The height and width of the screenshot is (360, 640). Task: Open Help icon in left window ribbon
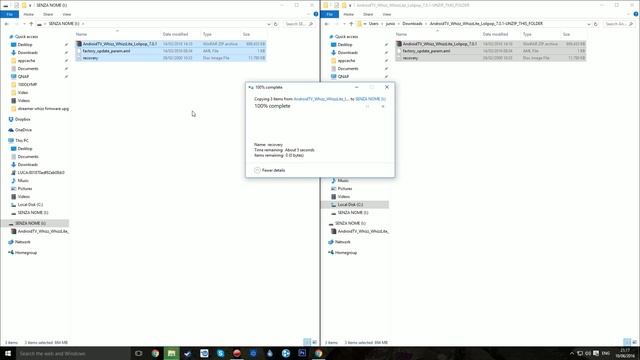pos(316,14)
